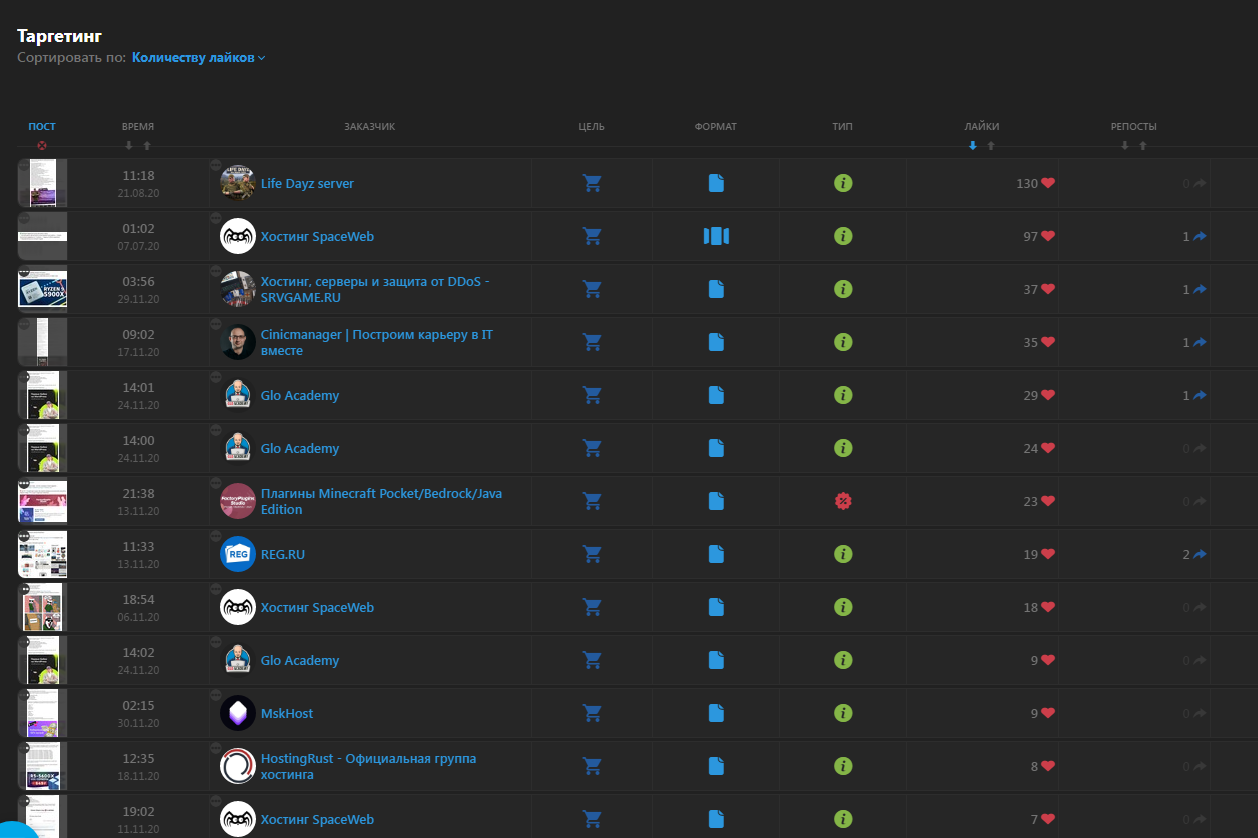Open the sort-by dropdown "Количеству лайков"
Viewport: 1258px width, 838px height.
pyautogui.click(x=198, y=58)
